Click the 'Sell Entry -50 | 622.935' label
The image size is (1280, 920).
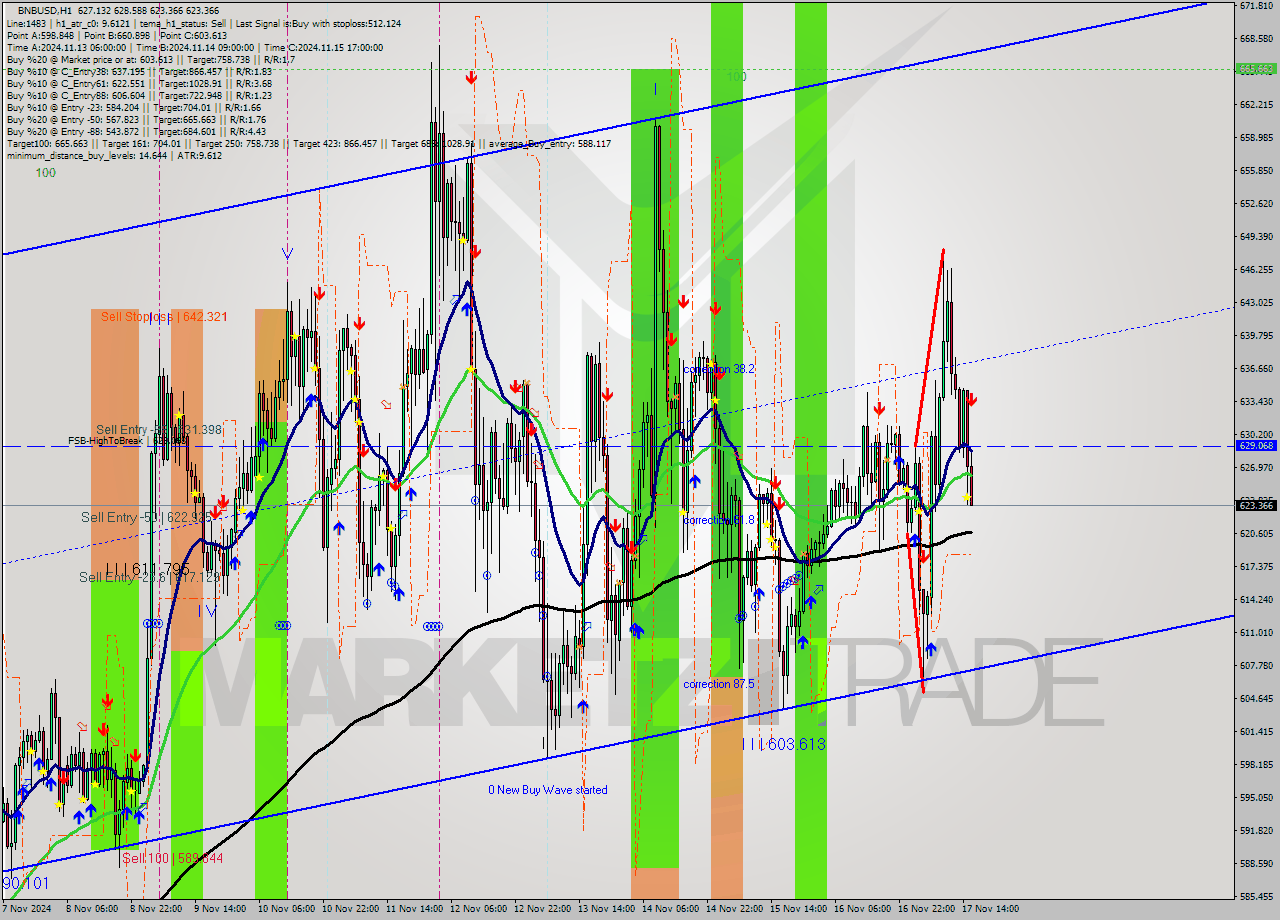(146, 518)
